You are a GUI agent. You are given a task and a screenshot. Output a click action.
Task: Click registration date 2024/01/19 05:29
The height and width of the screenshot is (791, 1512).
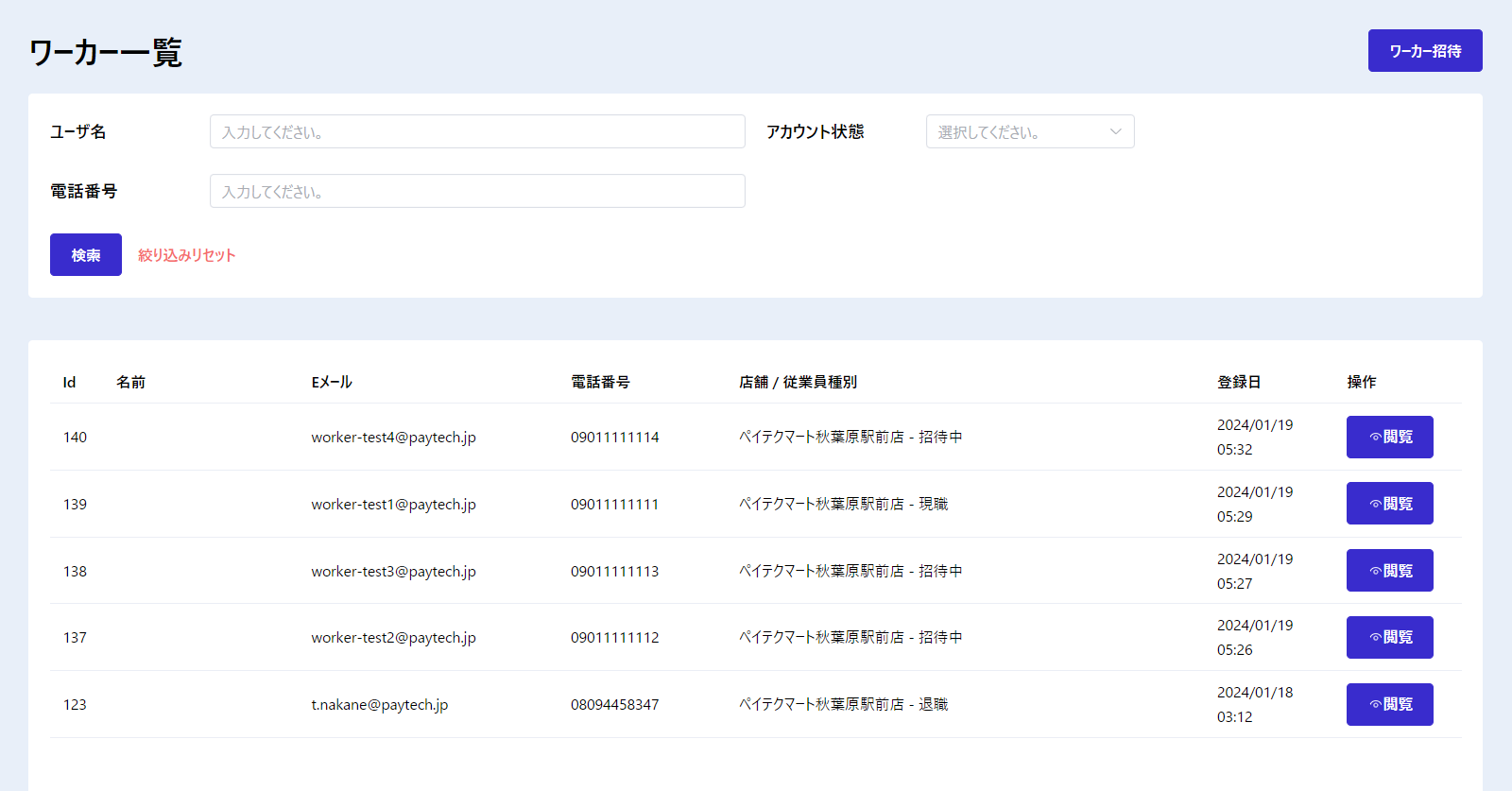pyautogui.click(x=1255, y=505)
